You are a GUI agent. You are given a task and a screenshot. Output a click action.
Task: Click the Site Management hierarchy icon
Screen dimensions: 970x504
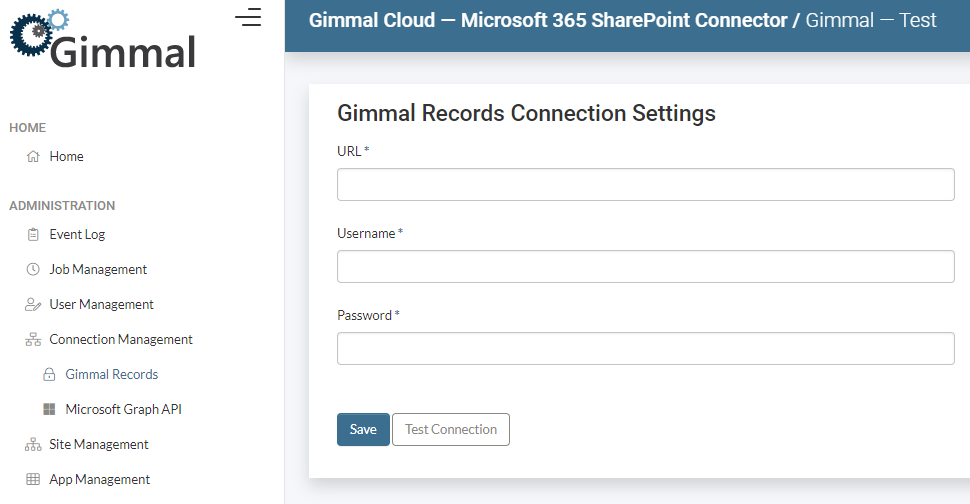(33, 445)
